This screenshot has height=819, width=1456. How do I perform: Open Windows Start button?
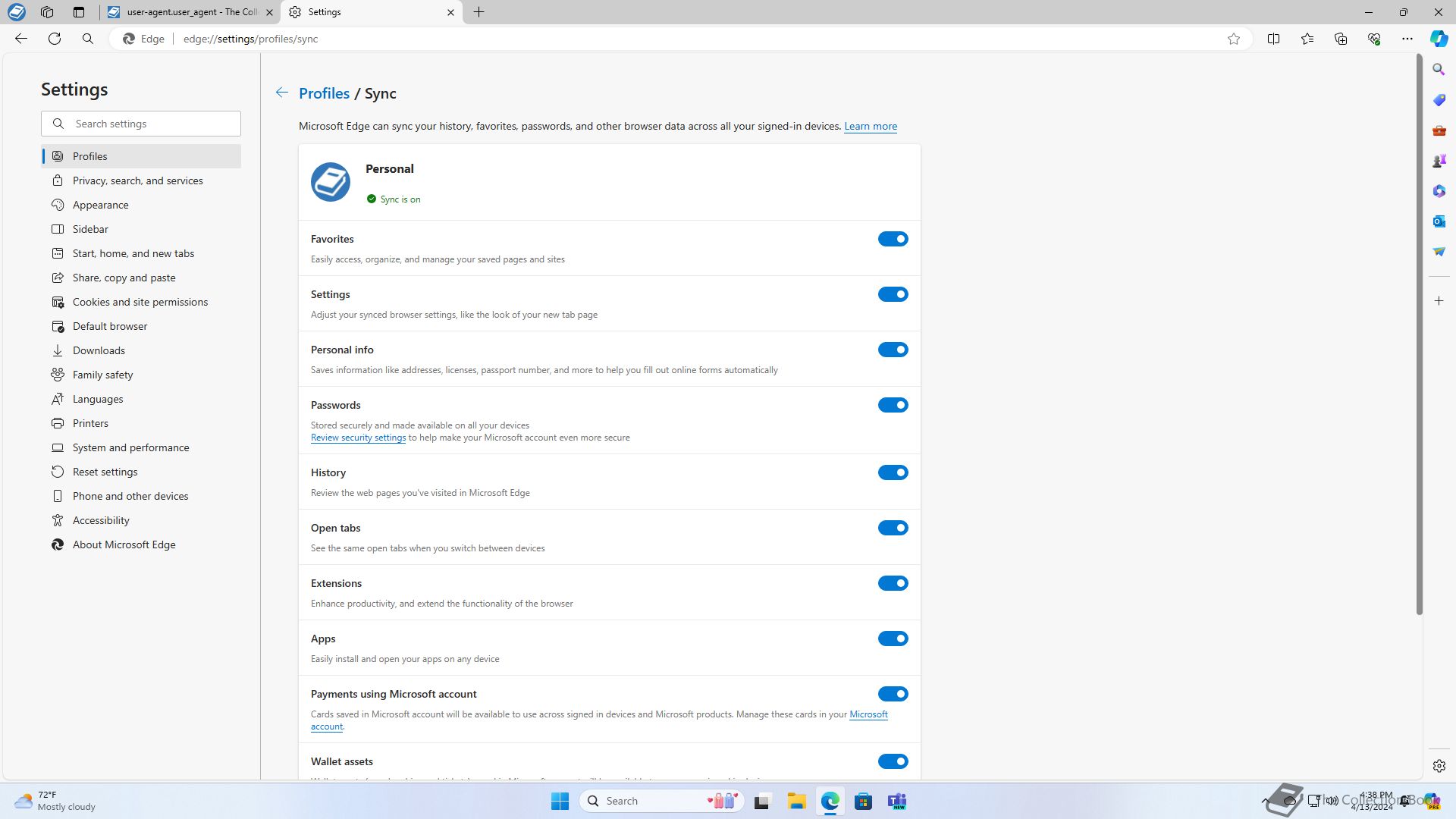tap(560, 801)
